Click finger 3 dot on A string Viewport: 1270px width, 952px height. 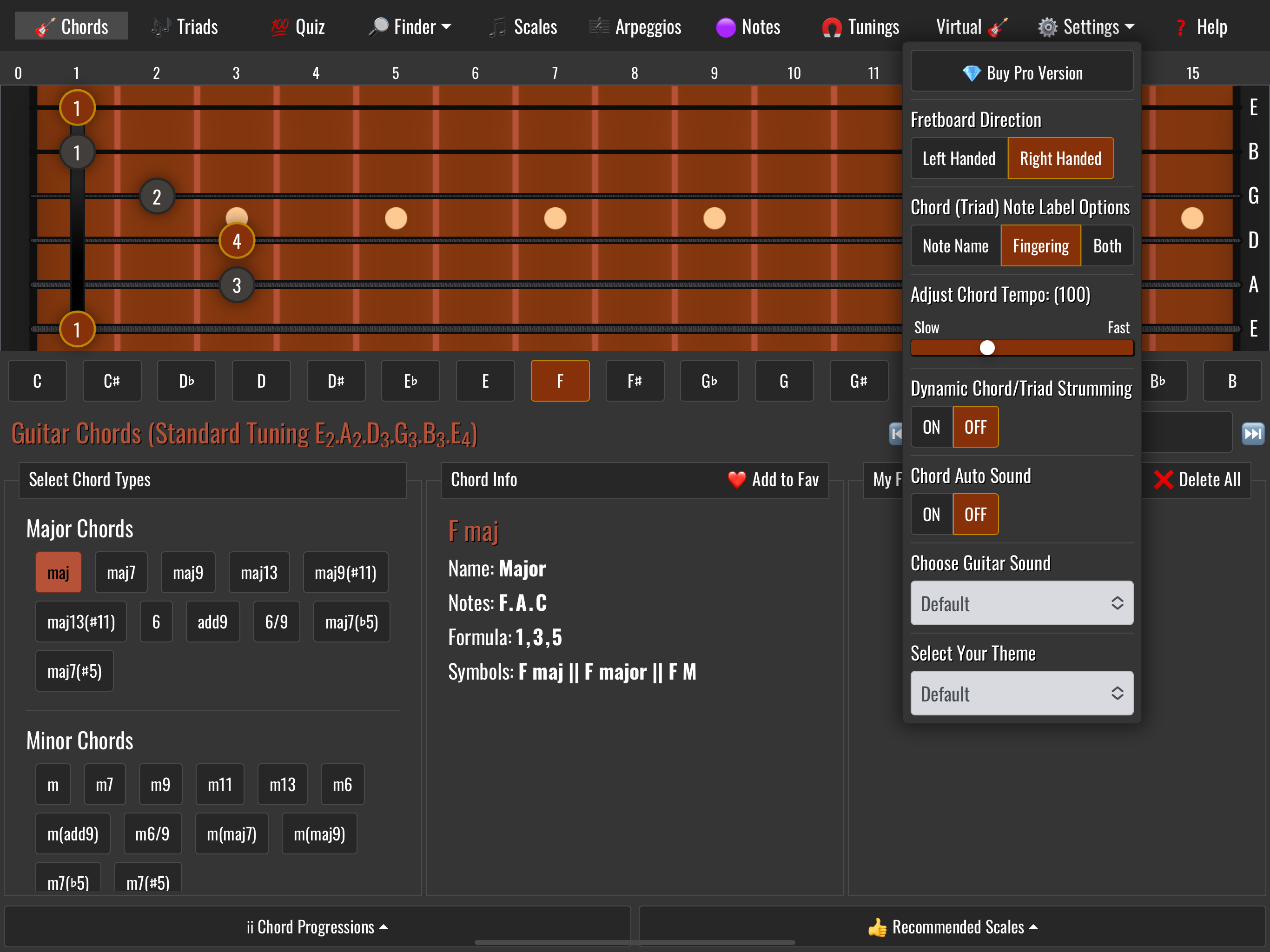pos(237,285)
